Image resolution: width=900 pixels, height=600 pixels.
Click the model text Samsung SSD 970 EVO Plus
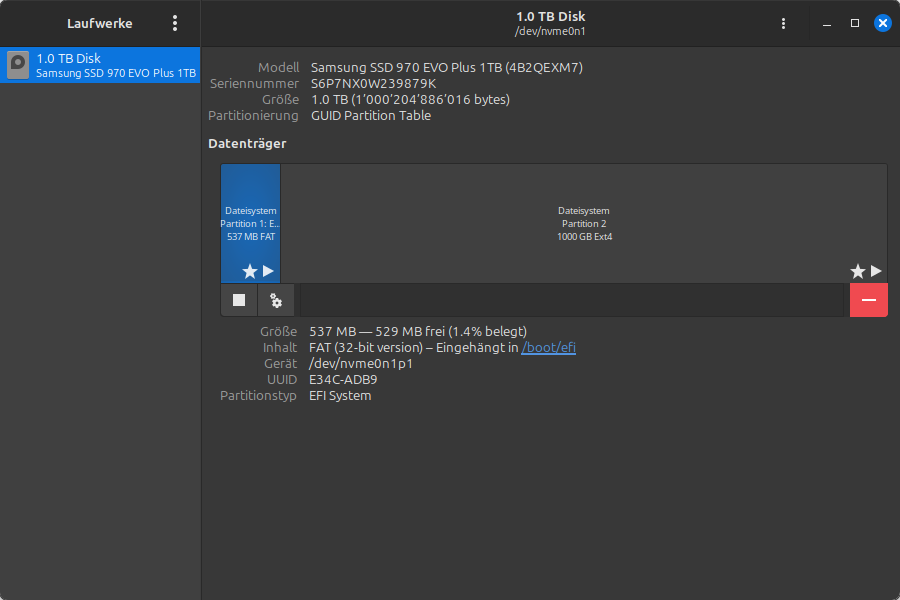click(394, 67)
